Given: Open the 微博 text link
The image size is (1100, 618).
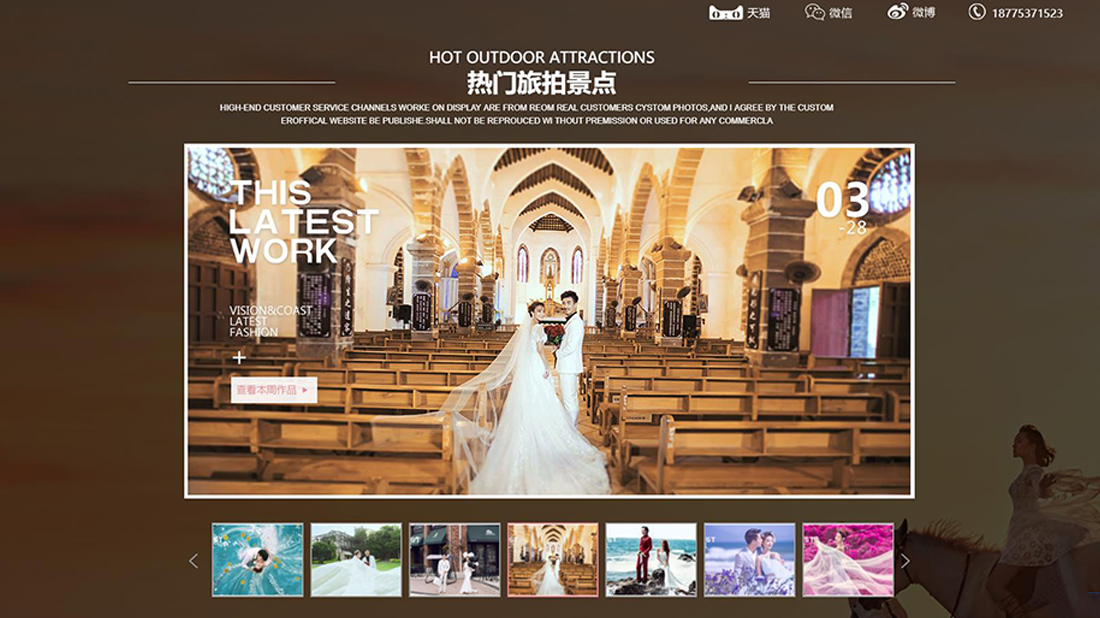Looking at the screenshot, I should (923, 13).
